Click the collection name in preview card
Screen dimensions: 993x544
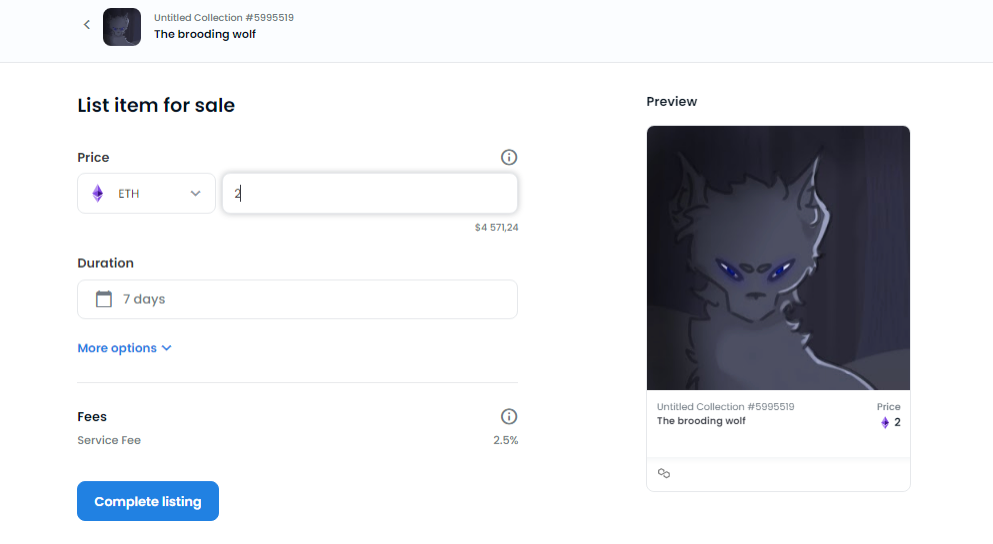tap(725, 407)
